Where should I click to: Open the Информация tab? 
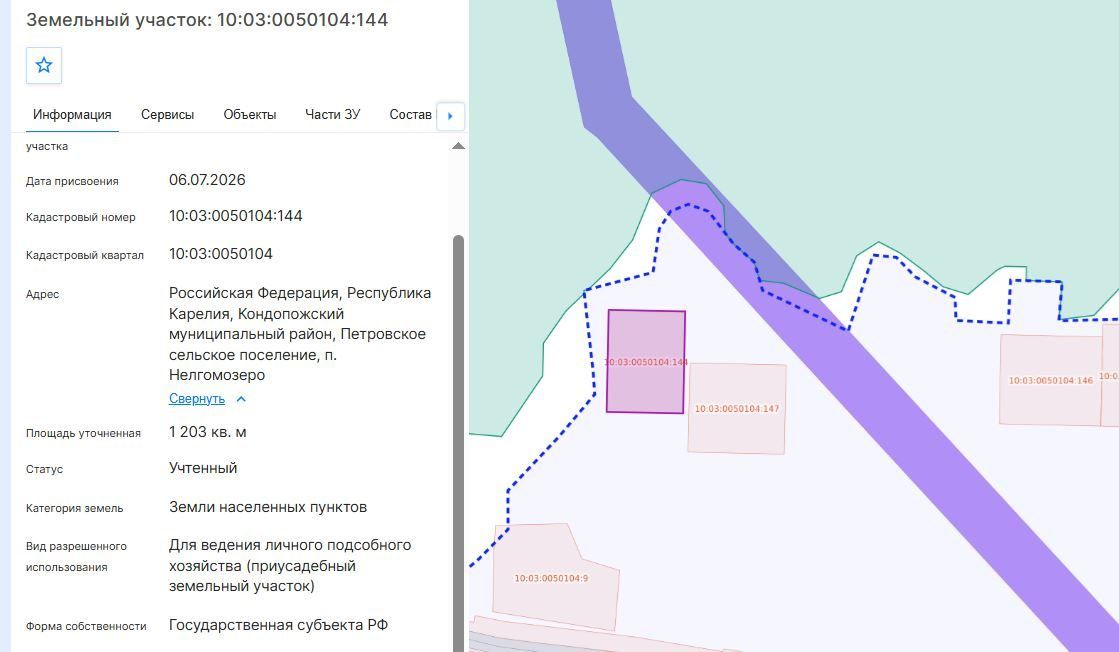[72, 114]
